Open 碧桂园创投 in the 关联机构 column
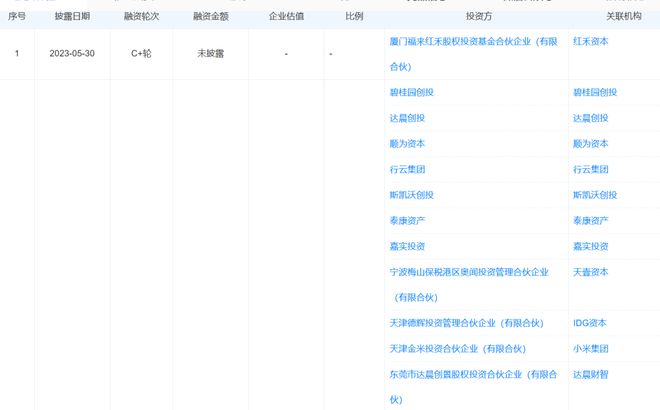This screenshot has width=660, height=410. click(x=595, y=92)
